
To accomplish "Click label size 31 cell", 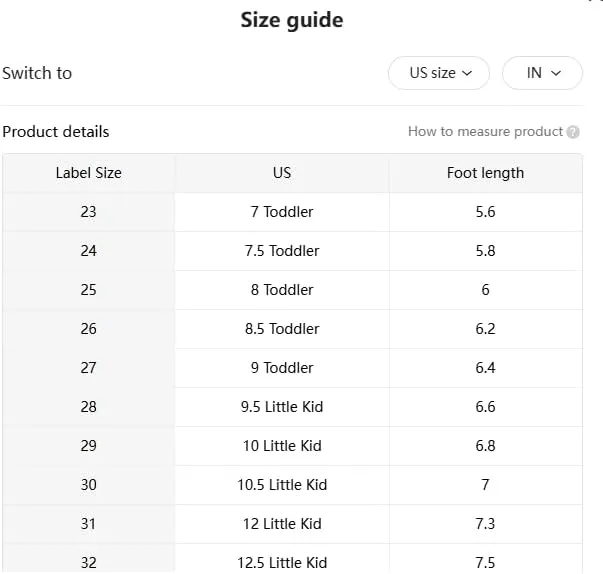I will point(88,524).
